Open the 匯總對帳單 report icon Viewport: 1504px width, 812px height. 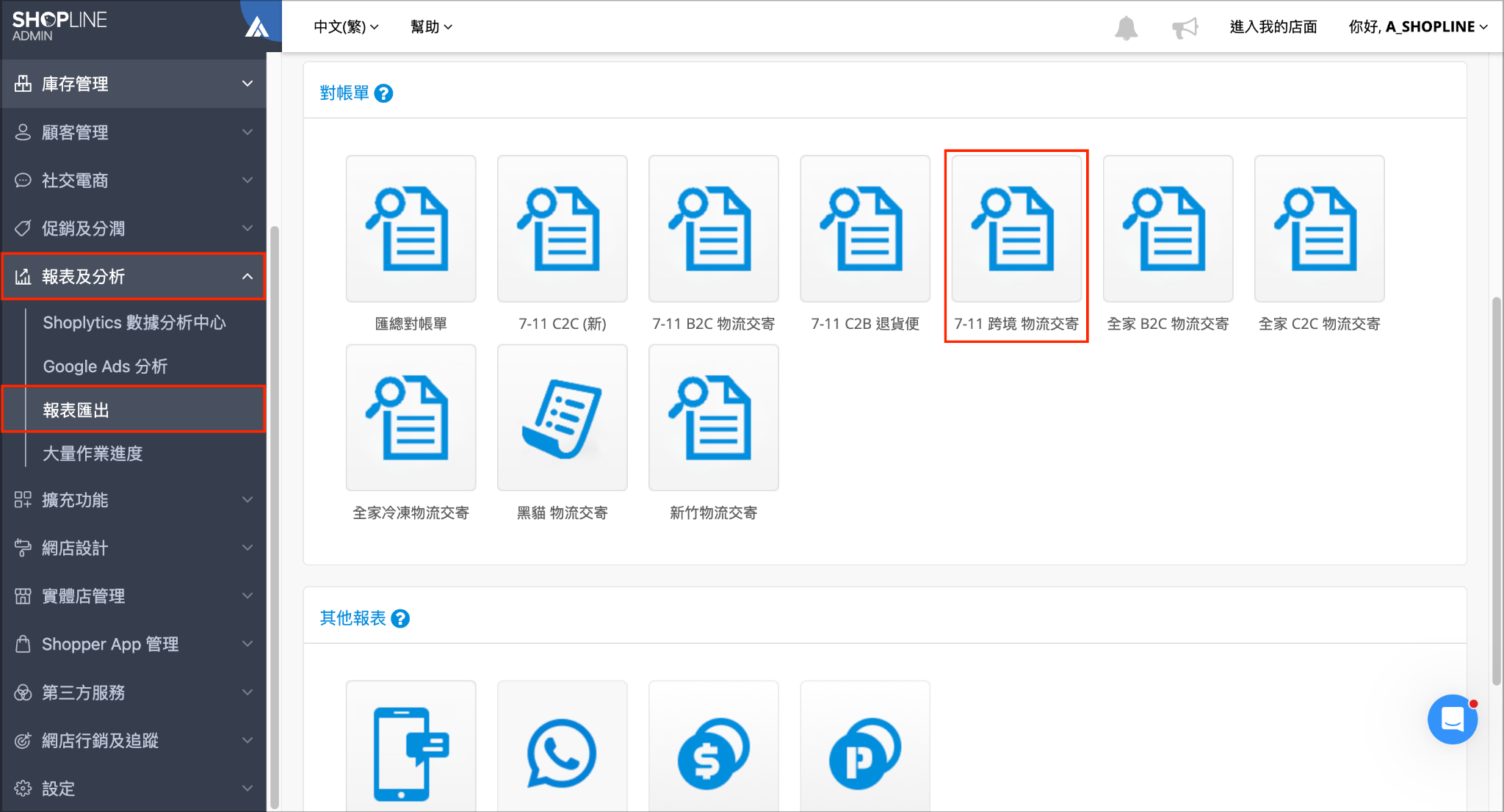[411, 228]
